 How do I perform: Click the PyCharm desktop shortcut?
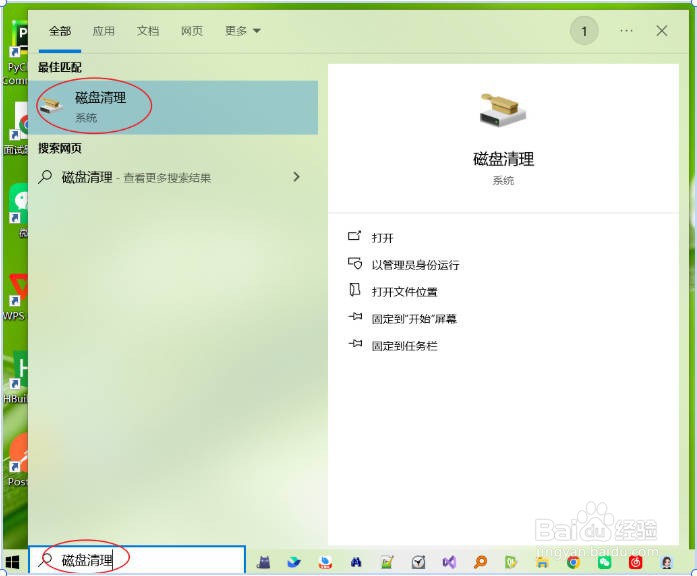(17, 52)
